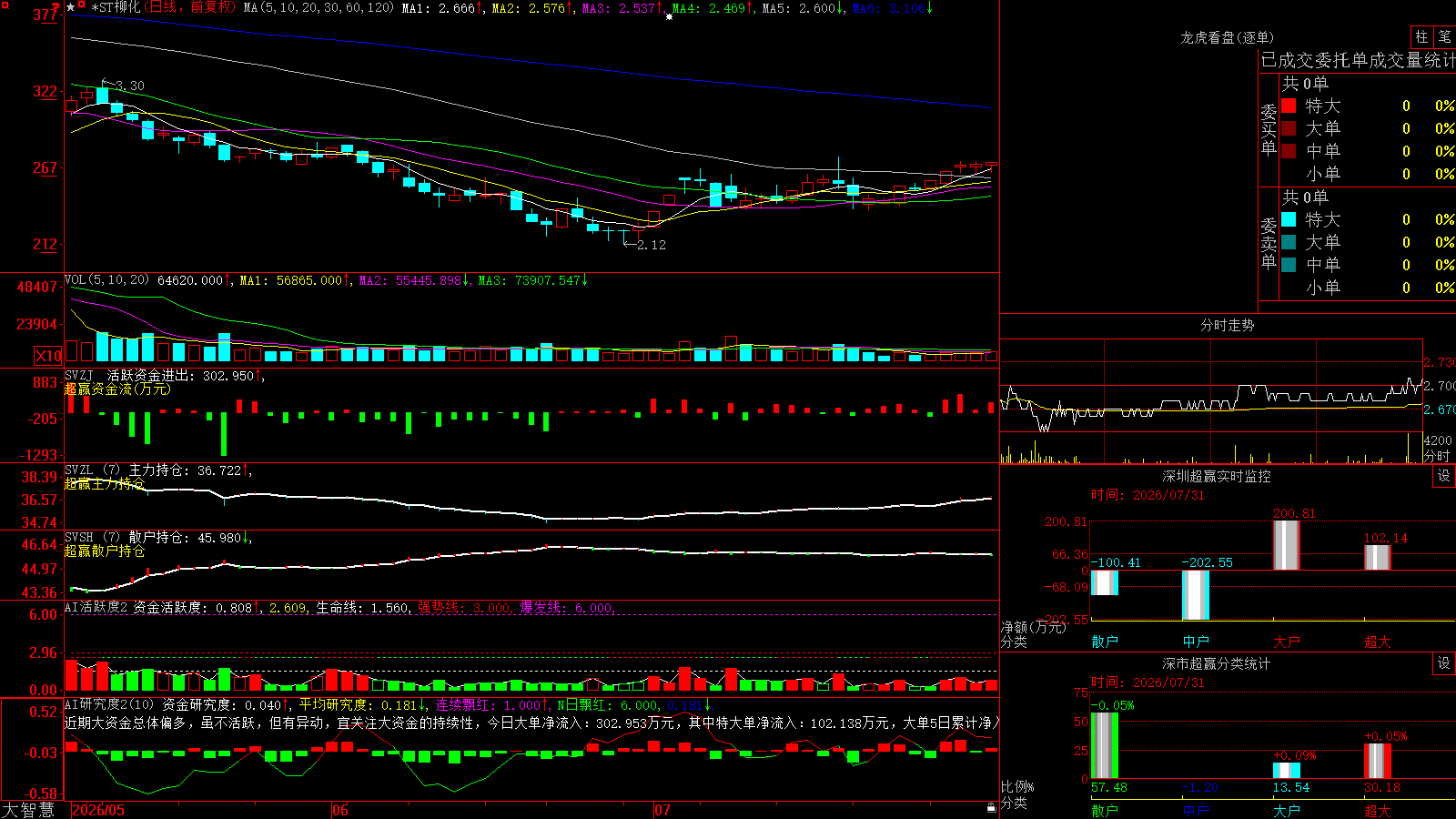
Task: Click the 超赢散户持仓 label
Action: [x=105, y=551]
